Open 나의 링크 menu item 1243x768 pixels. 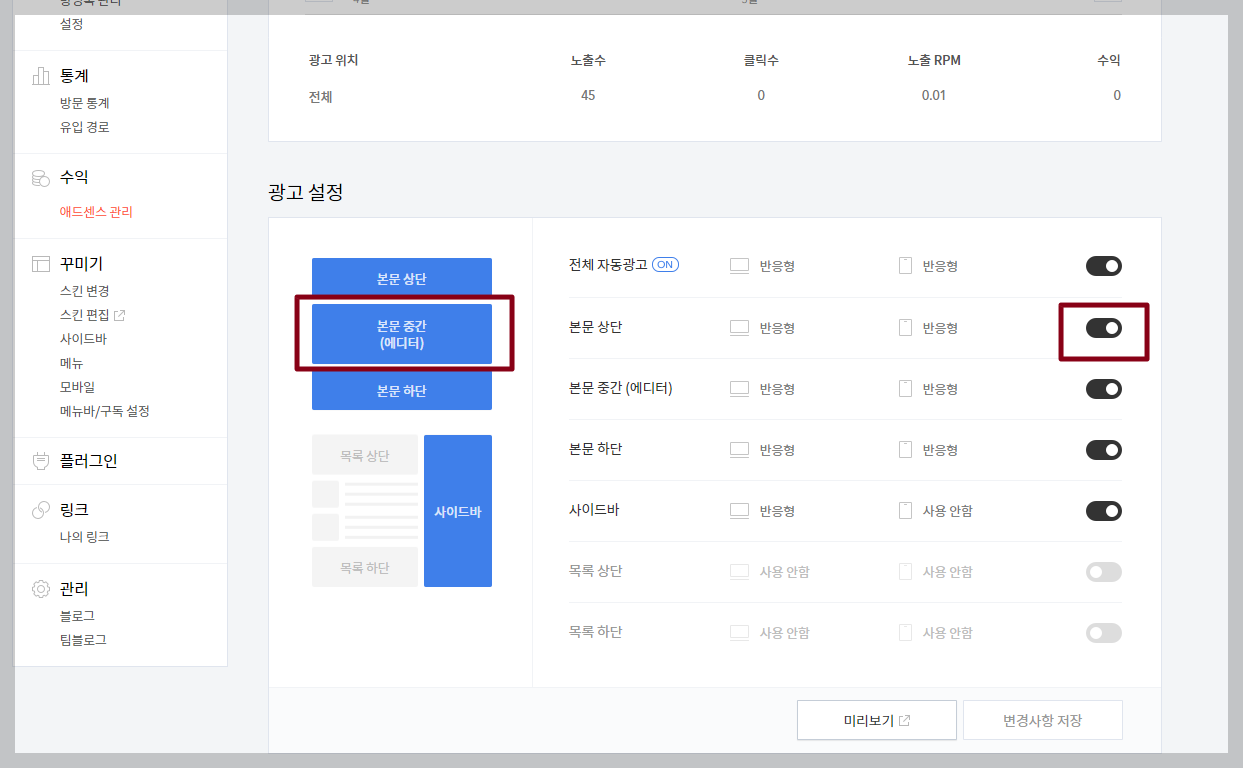pos(85,537)
